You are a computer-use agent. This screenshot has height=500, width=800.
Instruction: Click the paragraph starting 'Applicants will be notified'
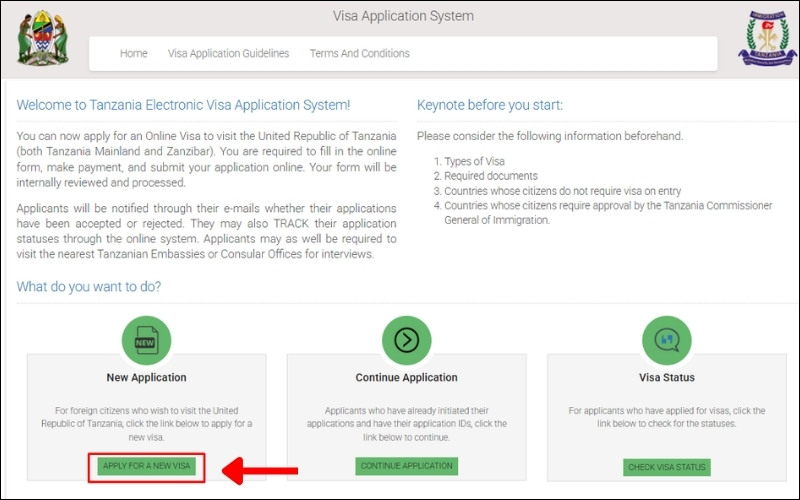point(206,231)
